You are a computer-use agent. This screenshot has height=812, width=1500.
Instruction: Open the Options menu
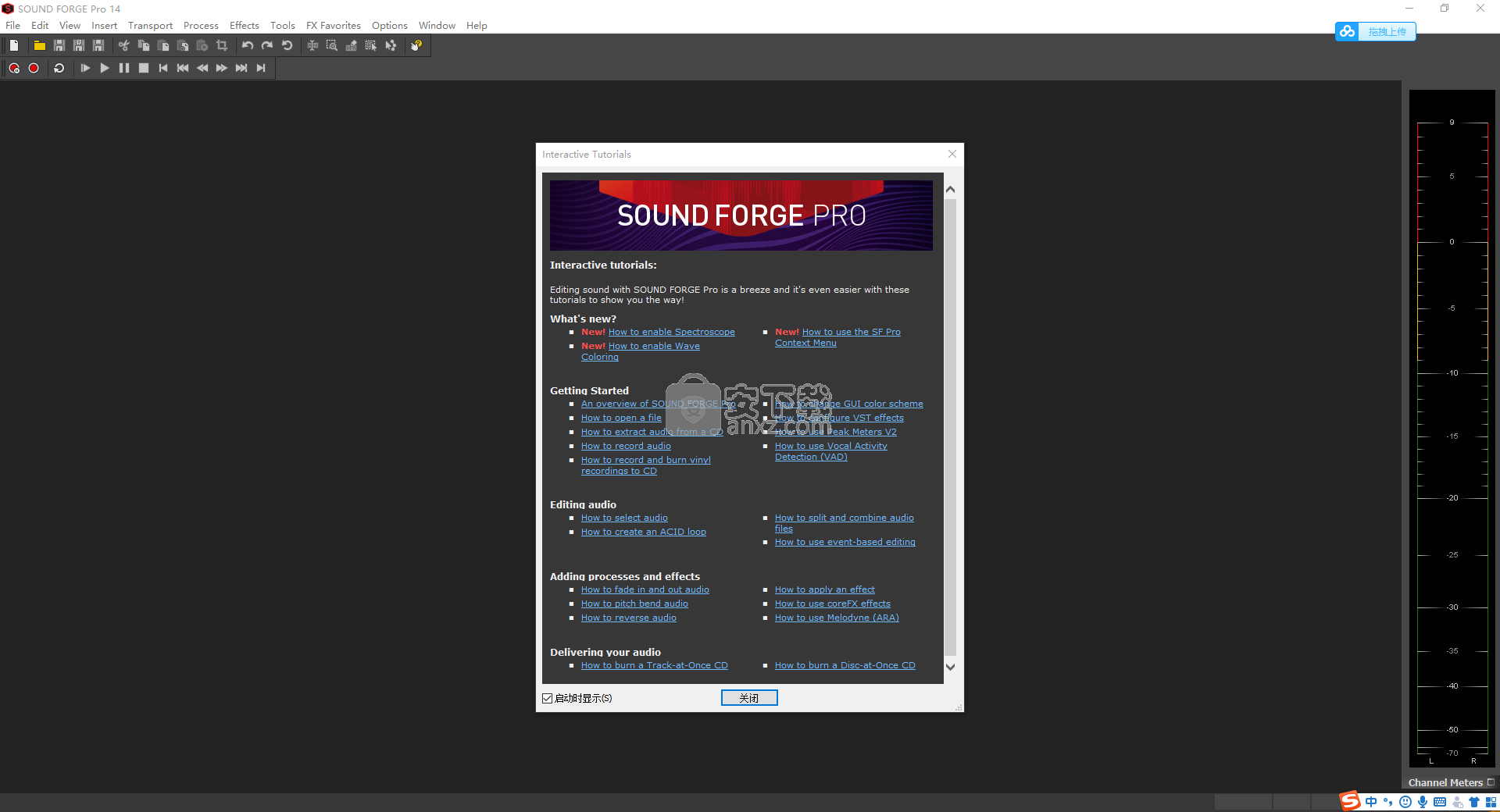coord(390,26)
